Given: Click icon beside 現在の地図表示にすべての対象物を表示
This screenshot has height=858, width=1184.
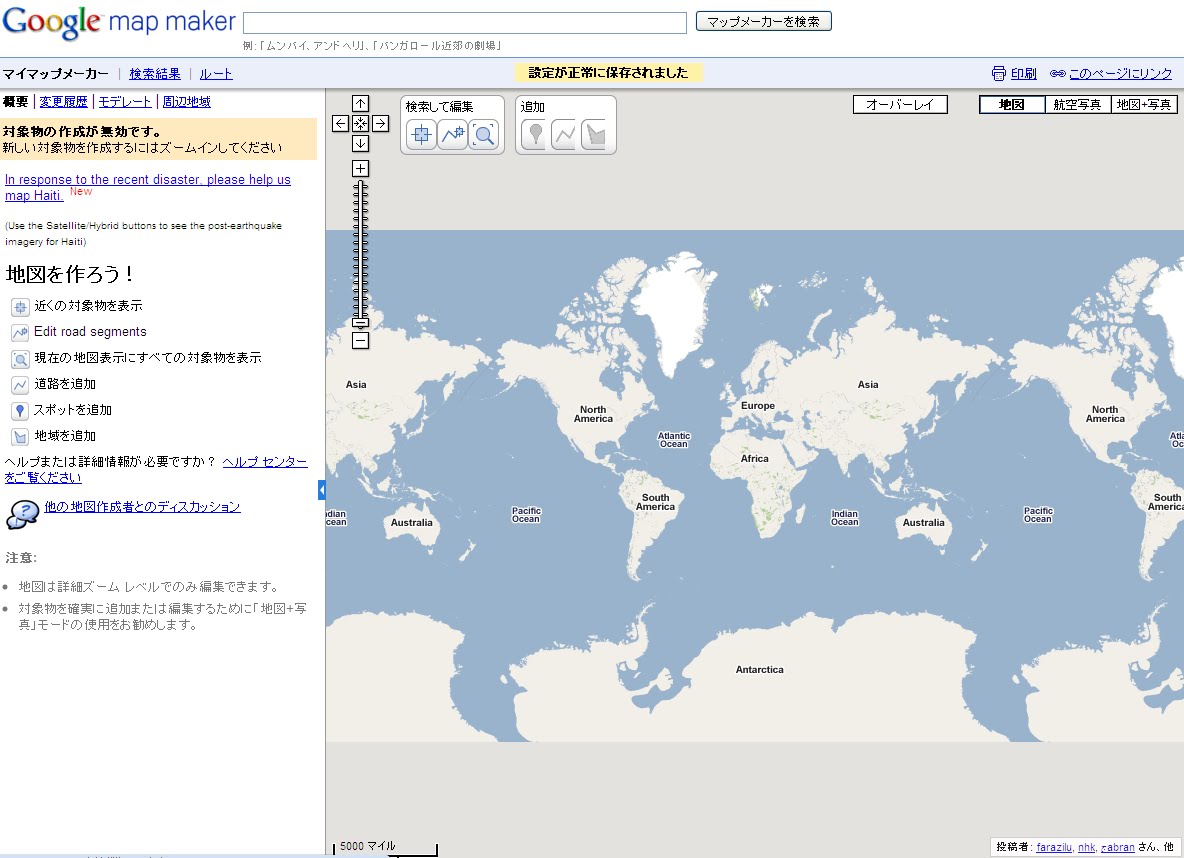Looking at the screenshot, I should coord(20,359).
